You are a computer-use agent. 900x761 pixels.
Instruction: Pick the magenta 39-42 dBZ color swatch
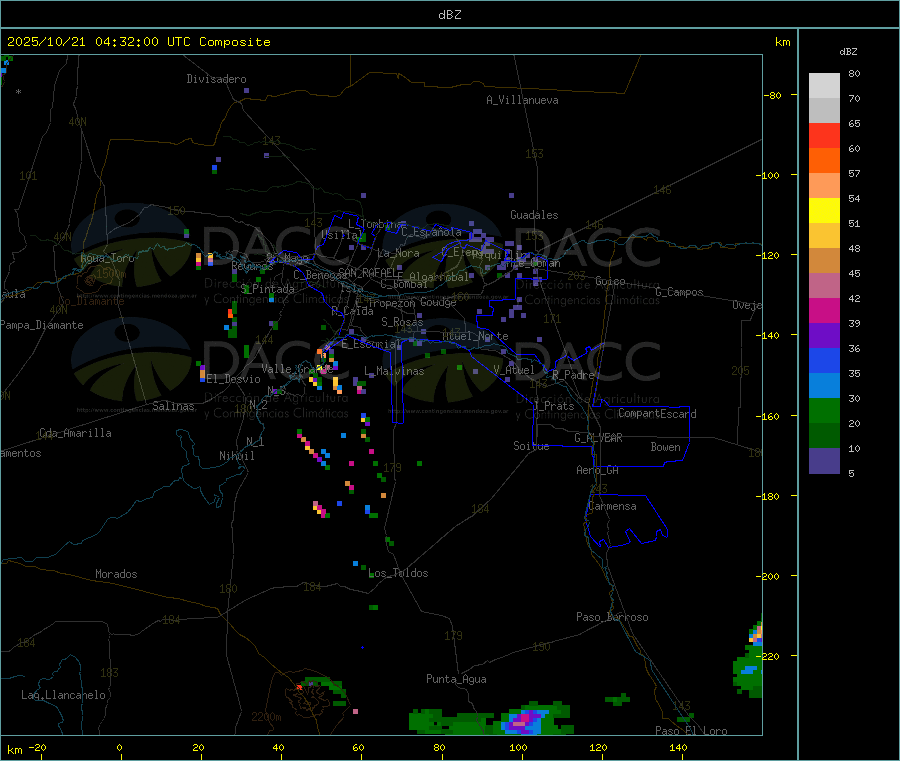[x=824, y=310]
